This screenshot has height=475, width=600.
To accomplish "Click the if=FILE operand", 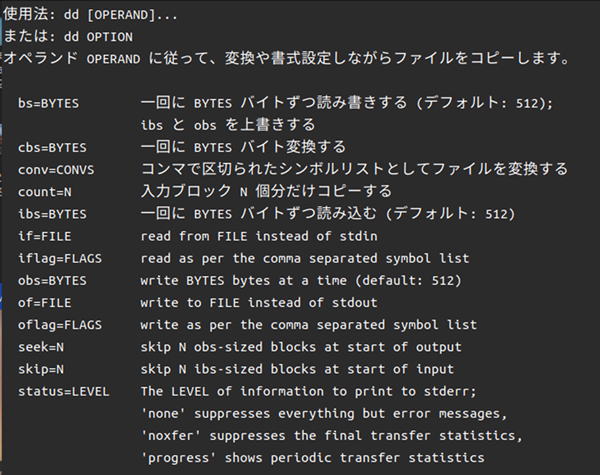I will click(44, 236).
